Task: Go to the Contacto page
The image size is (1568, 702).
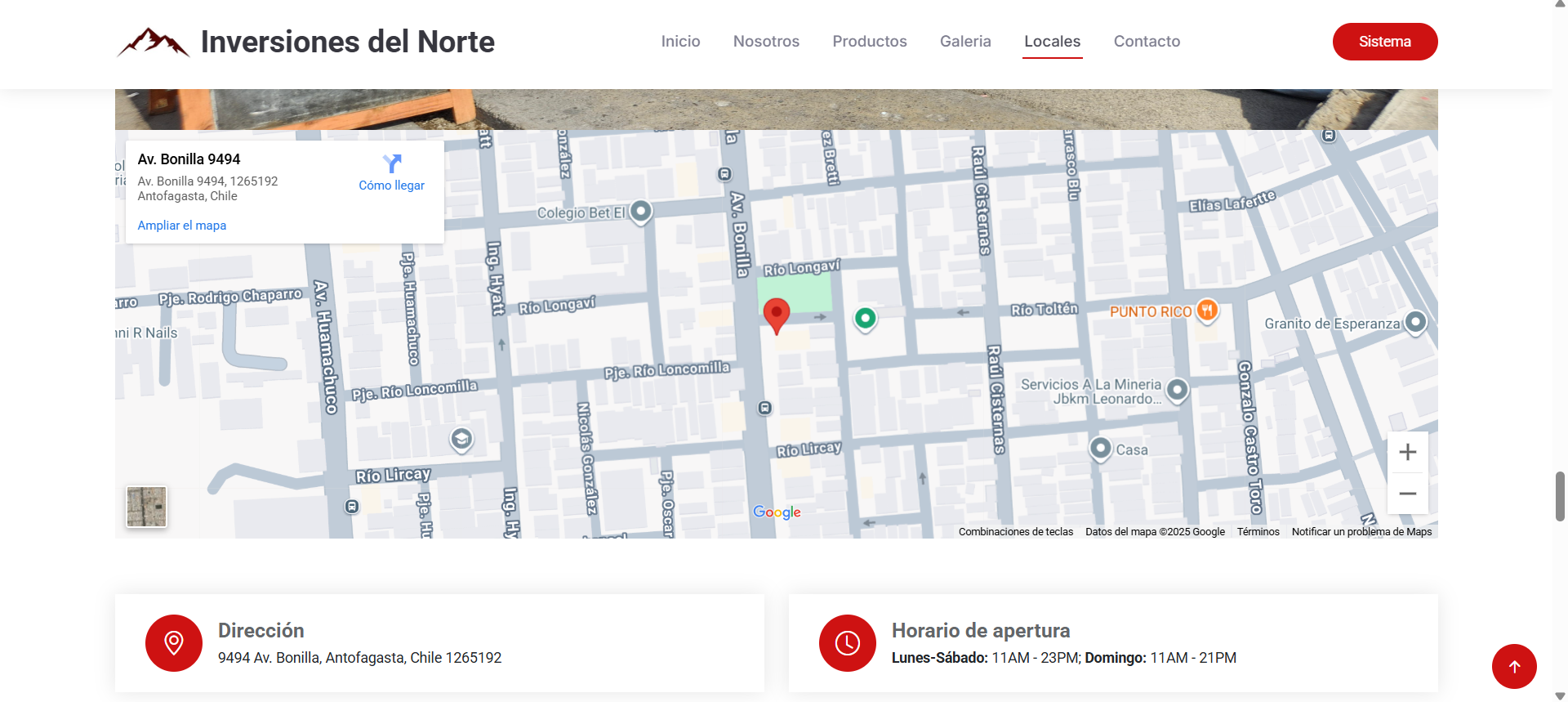Action: click(x=1147, y=42)
